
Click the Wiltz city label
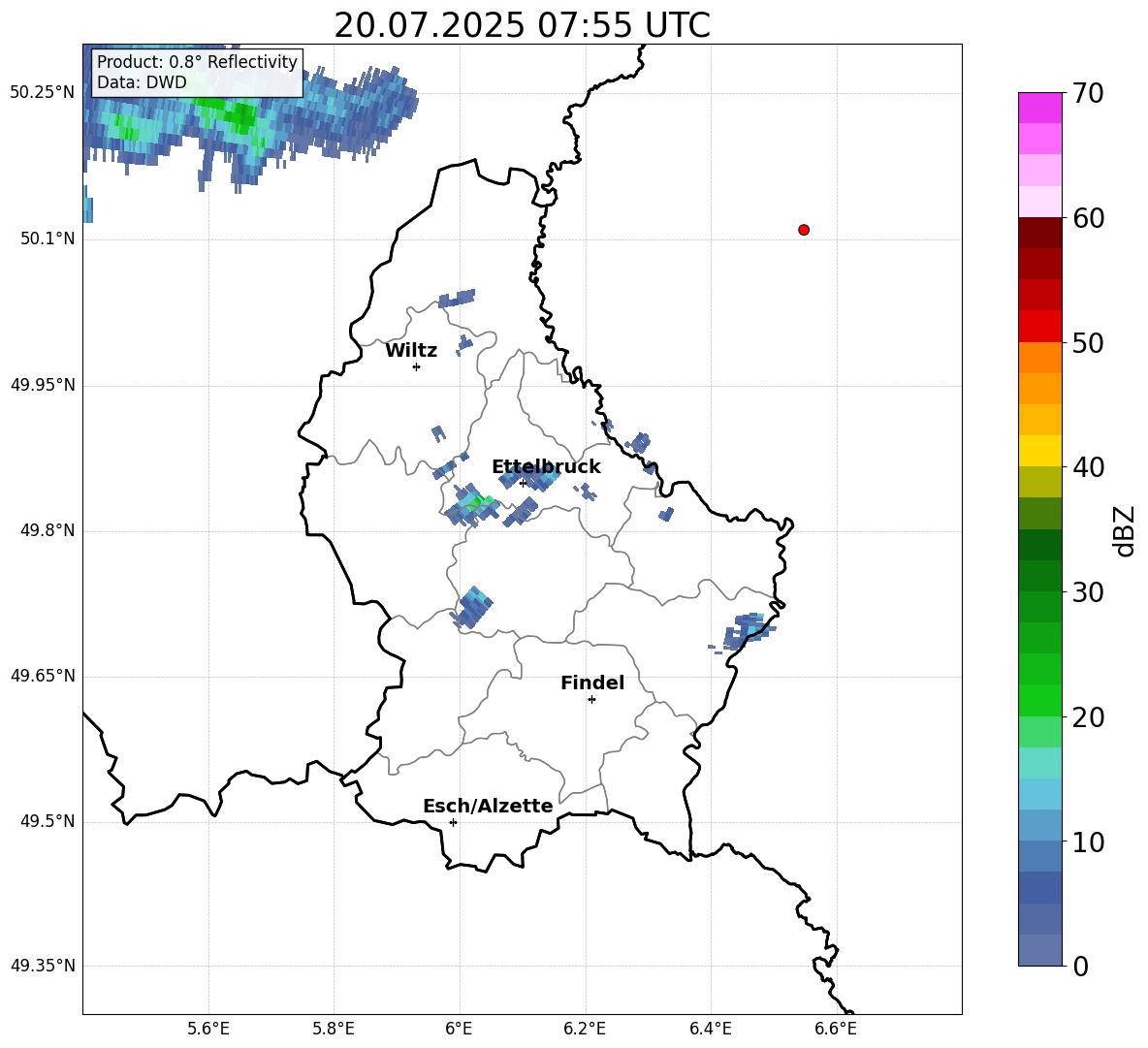point(411,351)
